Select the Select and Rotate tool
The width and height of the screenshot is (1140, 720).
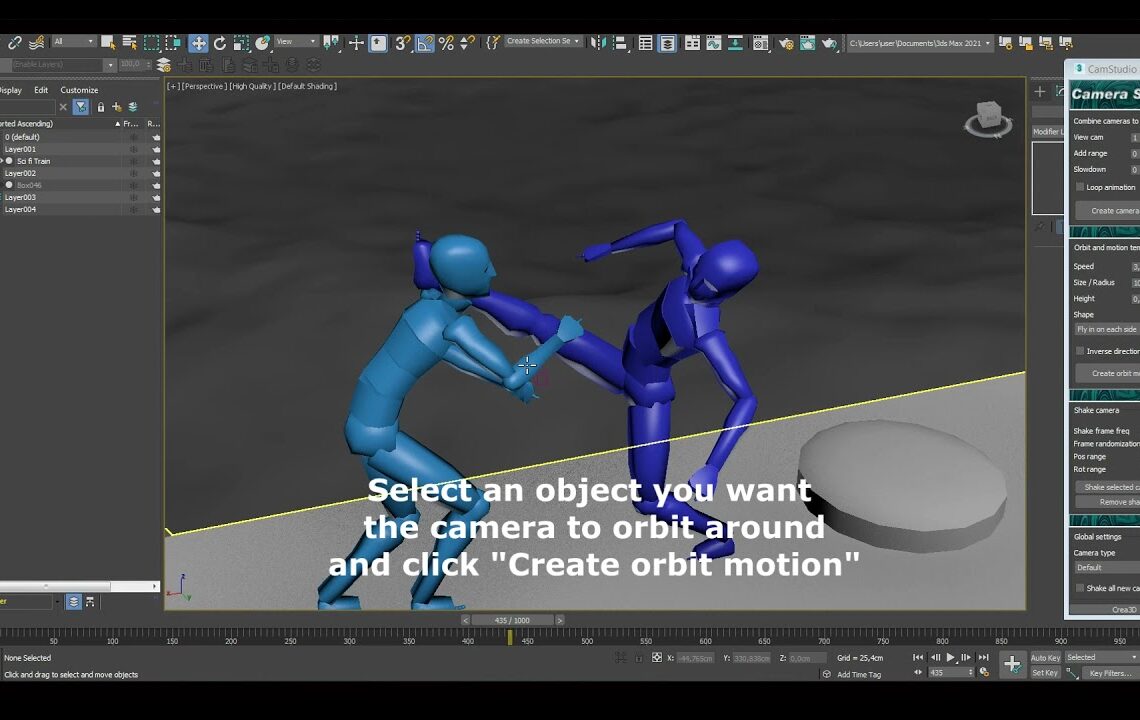pyautogui.click(x=219, y=42)
